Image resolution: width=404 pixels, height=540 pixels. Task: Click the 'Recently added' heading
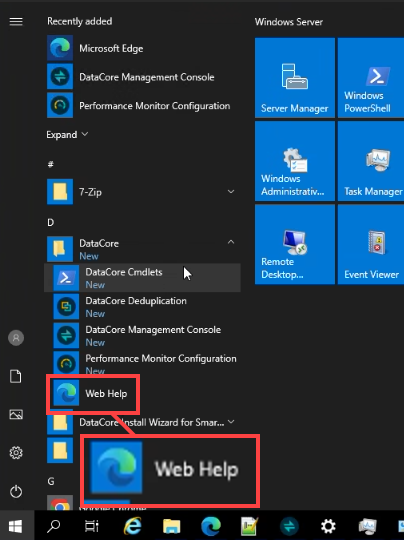[80, 21]
